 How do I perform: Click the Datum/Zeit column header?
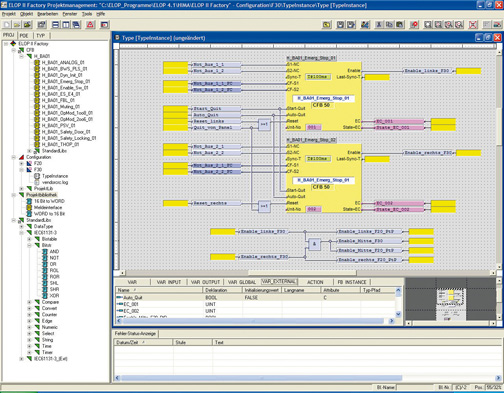pyautogui.click(x=144, y=342)
